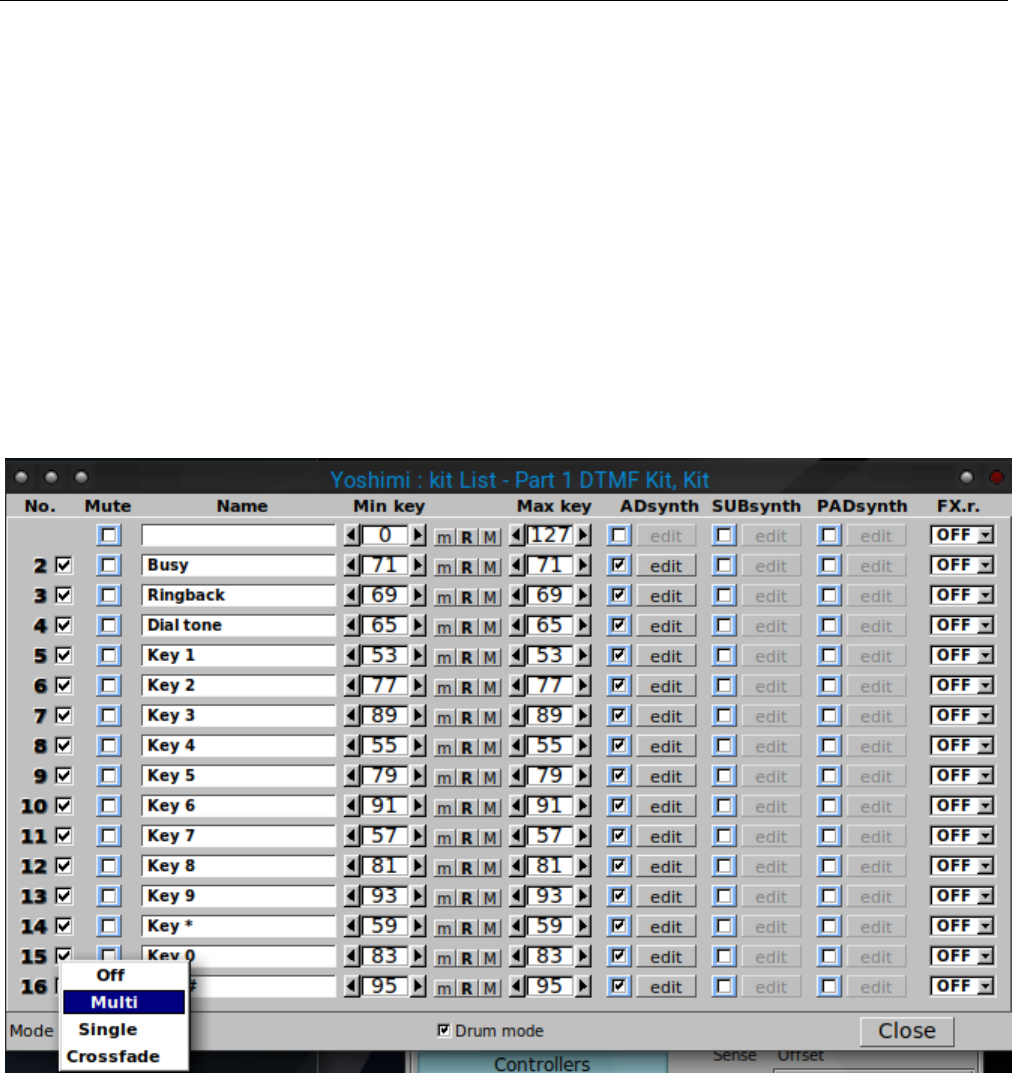The image size is (1012, 1073).
Task: Click the Min key 53 value on Key 1 row
Action: (385, 656)
